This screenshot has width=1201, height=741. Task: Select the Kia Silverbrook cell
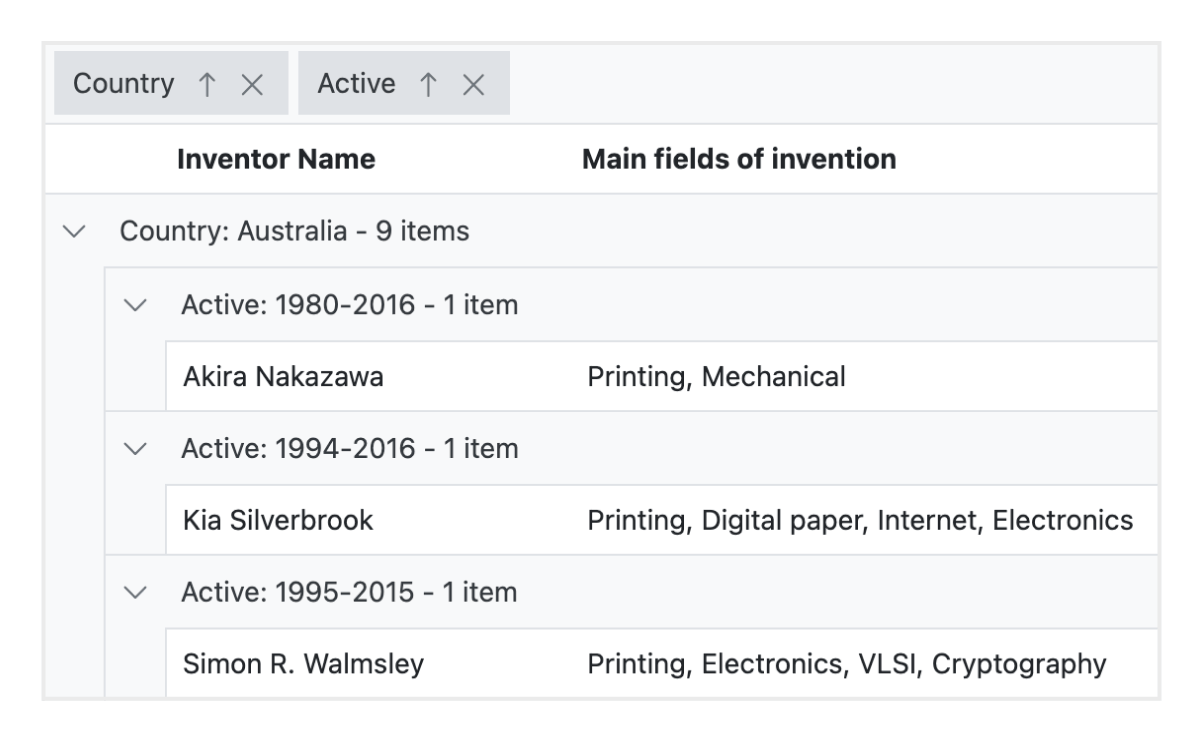(x=278, y=521)
